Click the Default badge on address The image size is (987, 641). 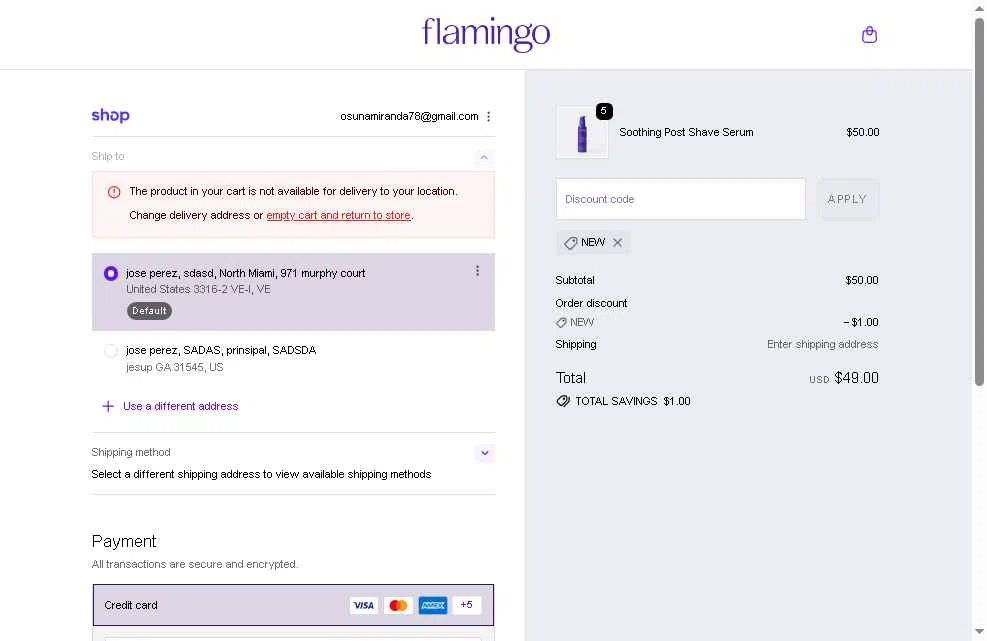click(x=149, y=311)
